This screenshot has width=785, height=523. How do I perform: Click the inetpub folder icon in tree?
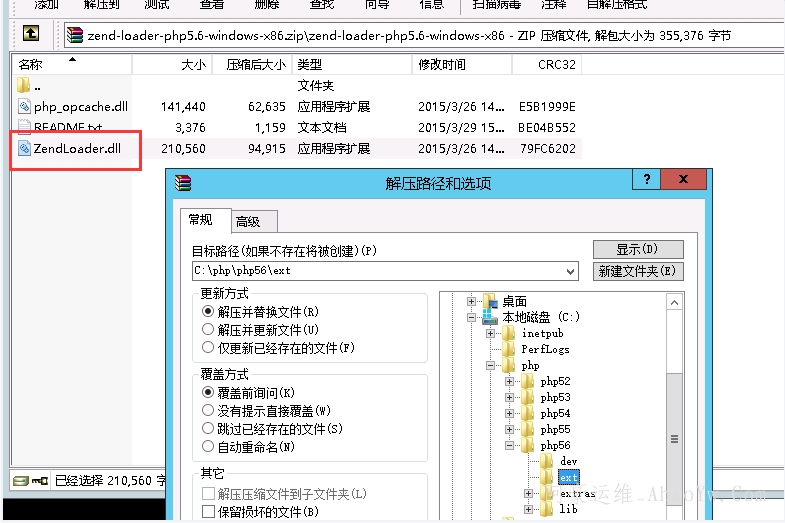(x=508, y=333)
